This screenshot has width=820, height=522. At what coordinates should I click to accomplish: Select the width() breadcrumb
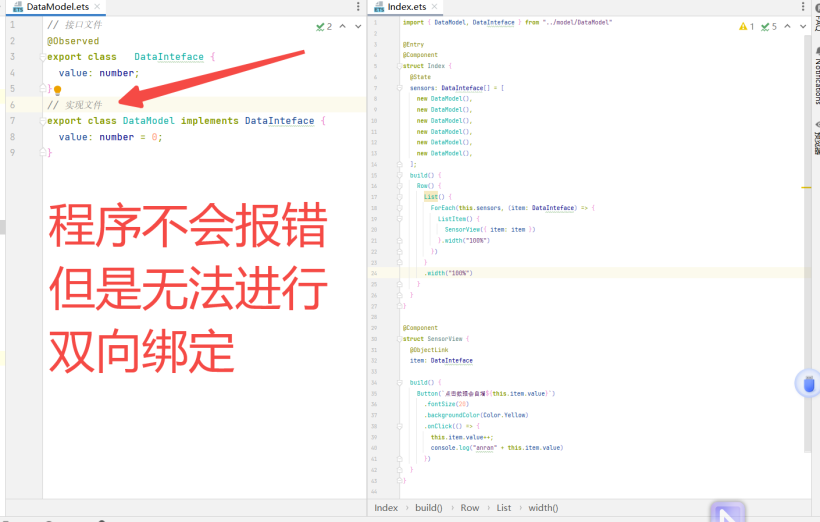[543, 508]
